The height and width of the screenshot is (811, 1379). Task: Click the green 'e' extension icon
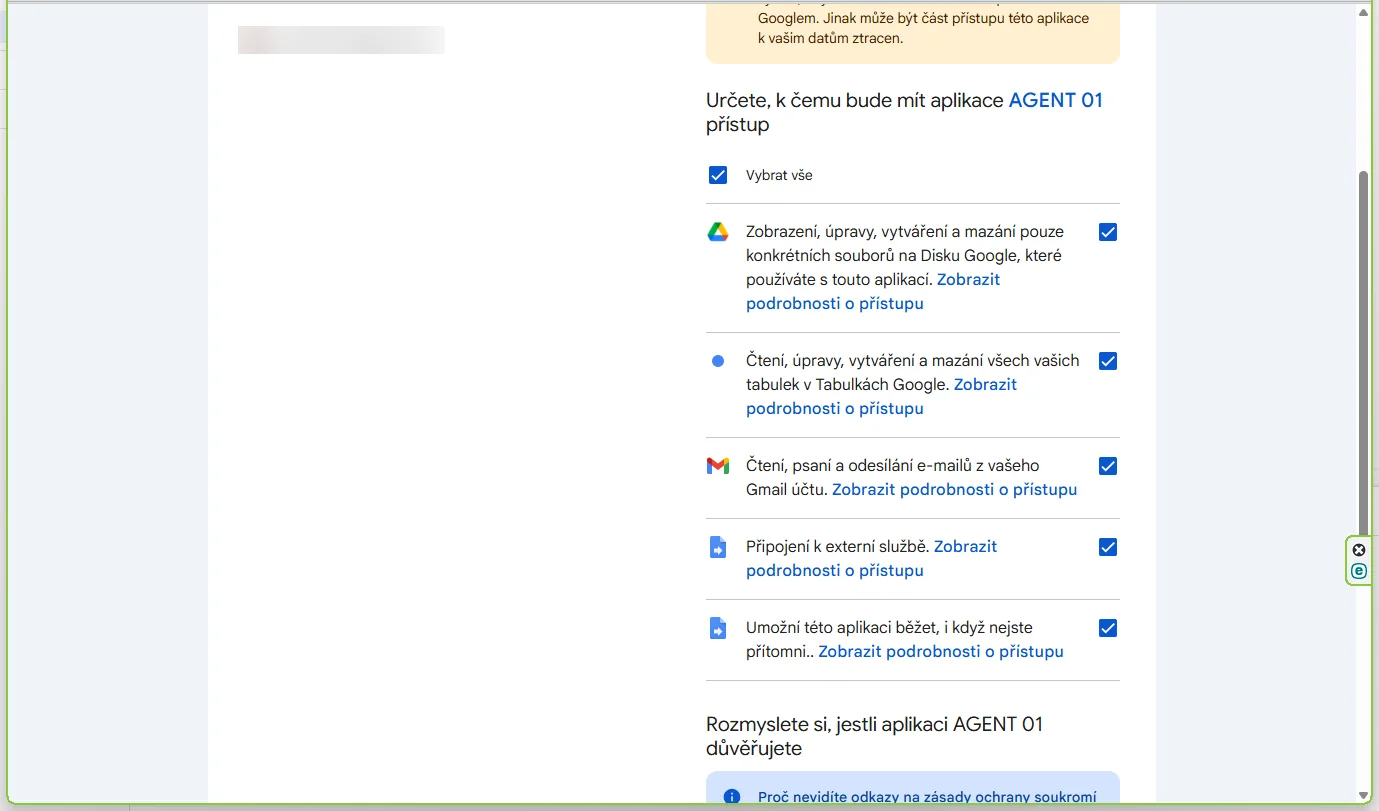click(1359, 571)
